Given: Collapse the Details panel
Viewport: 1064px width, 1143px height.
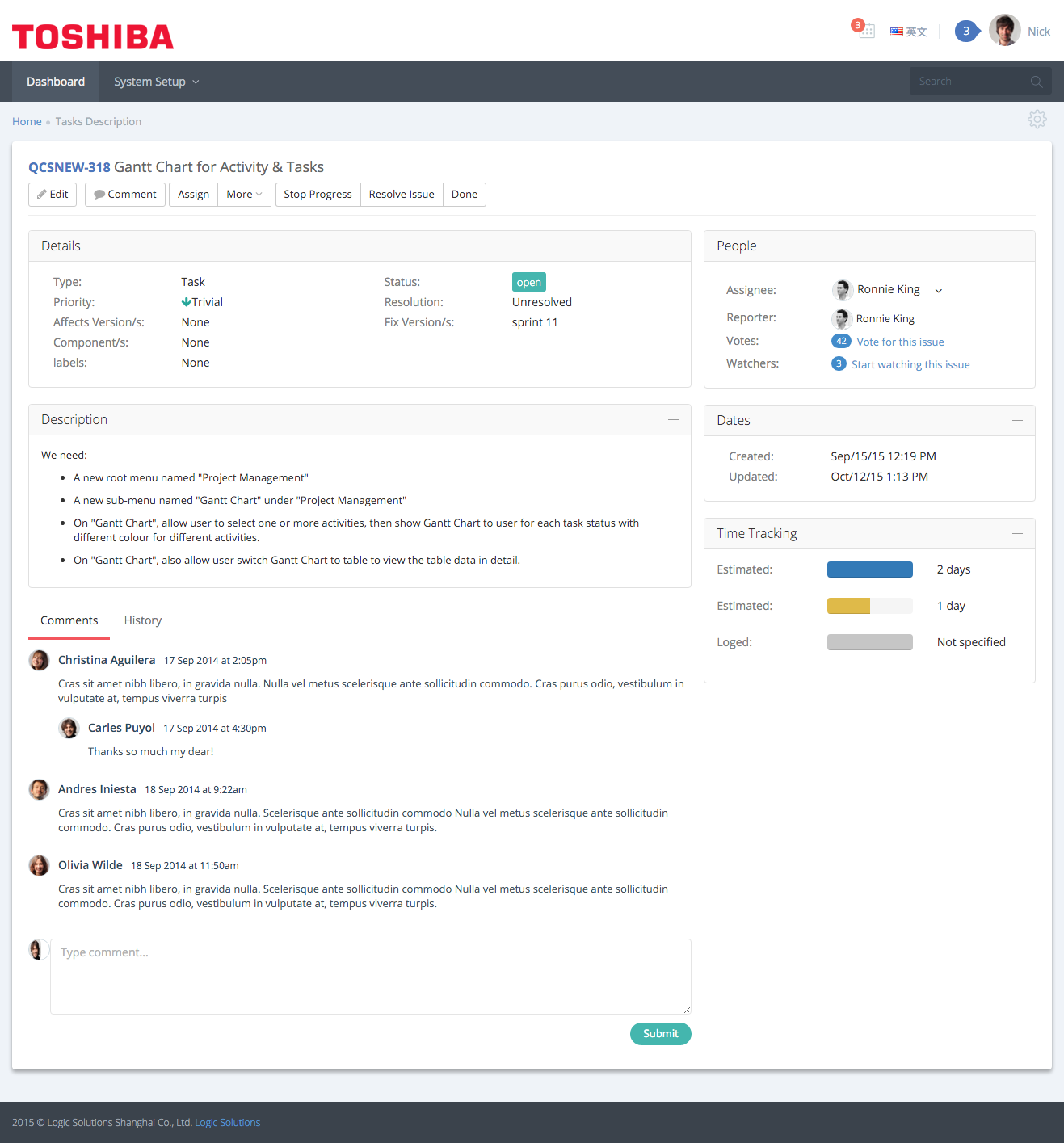Looking at the screenshot, I should [674, 246].
